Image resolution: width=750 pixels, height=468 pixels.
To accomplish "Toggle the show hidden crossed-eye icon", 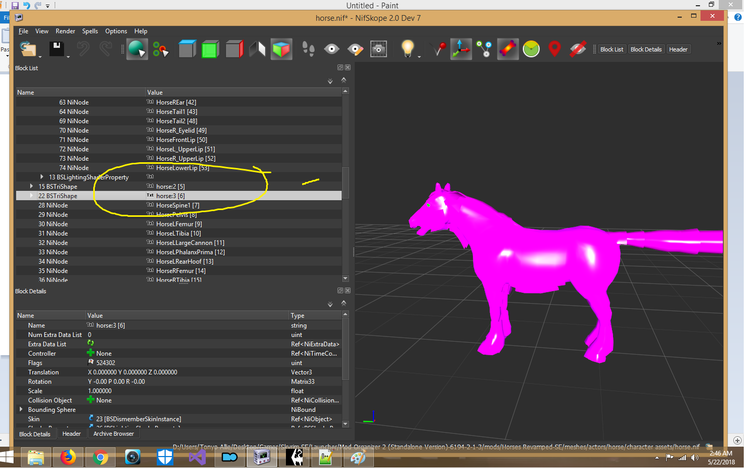I will [578, 49].
